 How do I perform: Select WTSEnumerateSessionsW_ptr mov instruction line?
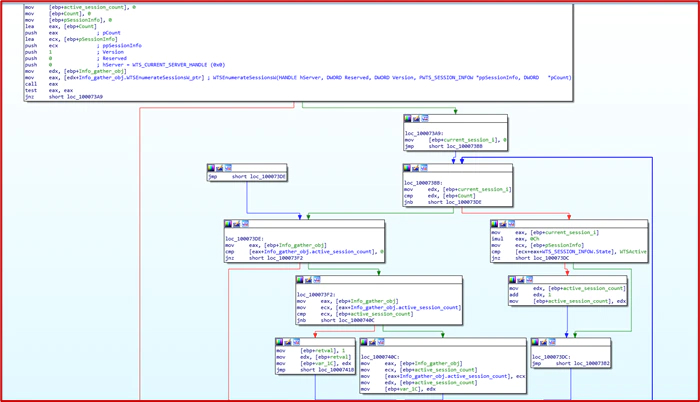[298, 78]
